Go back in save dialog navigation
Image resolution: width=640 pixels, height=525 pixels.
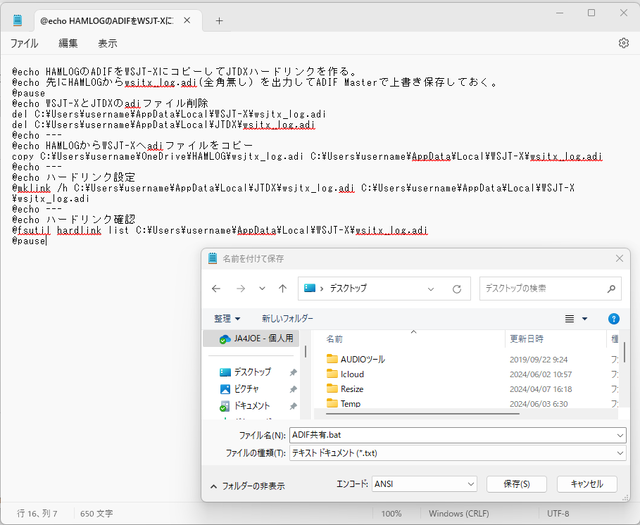coord(216,289)
